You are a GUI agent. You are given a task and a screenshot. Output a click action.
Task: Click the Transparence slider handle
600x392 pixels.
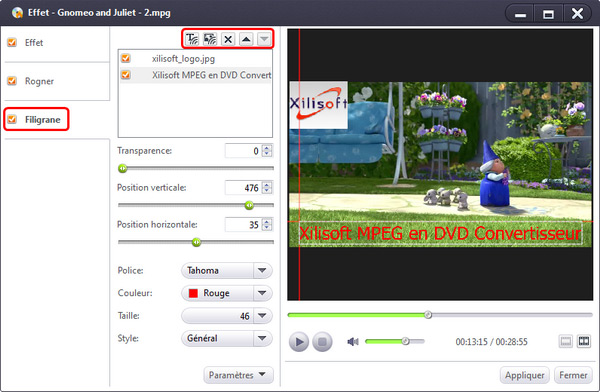(122, 168)
